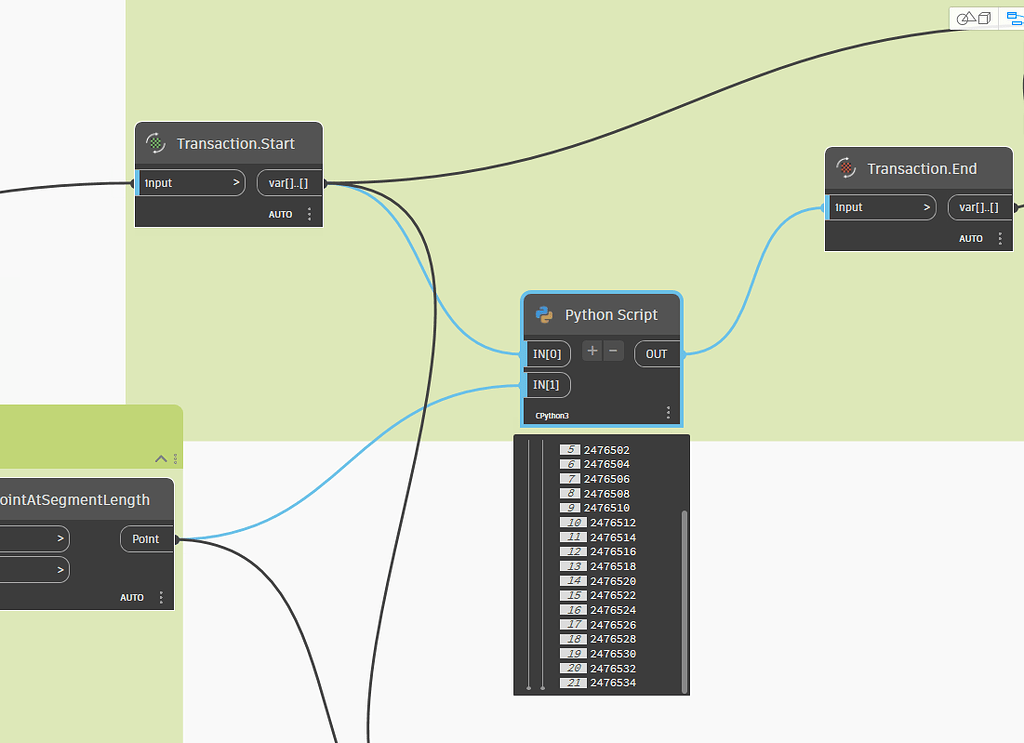Click the Revit icon on Transaction.Start header
The image size is (1024, 743).
tap(156, 143)
